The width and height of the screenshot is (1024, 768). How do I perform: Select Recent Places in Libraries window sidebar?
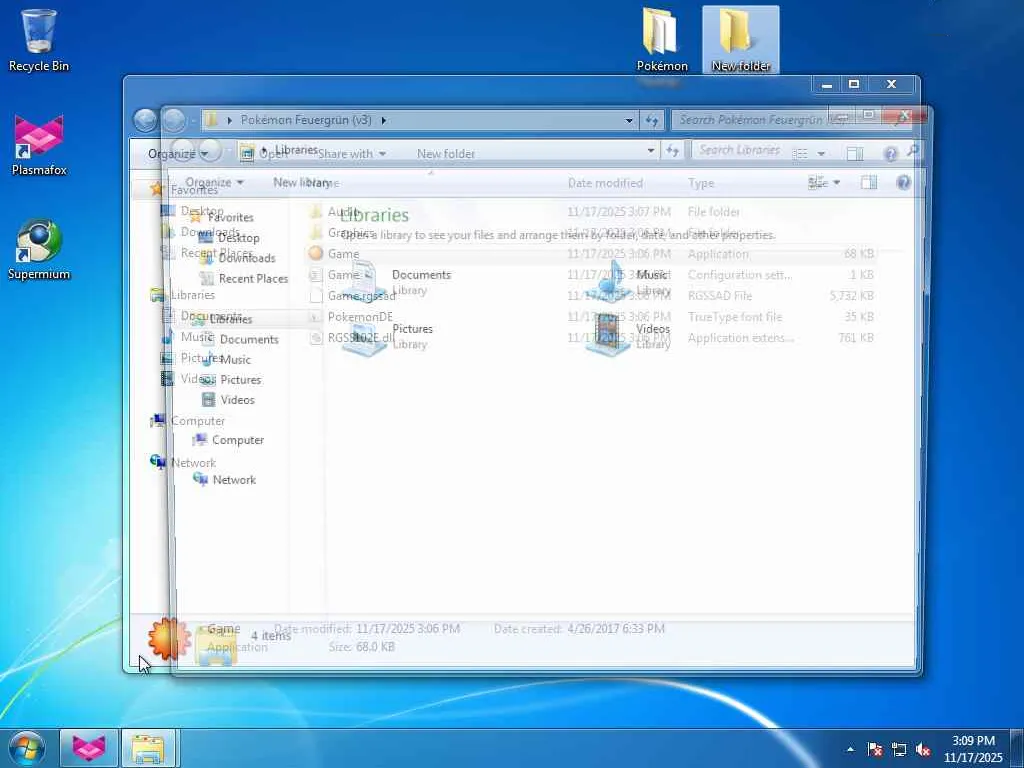pyautogui.click(x=244, y=279)
